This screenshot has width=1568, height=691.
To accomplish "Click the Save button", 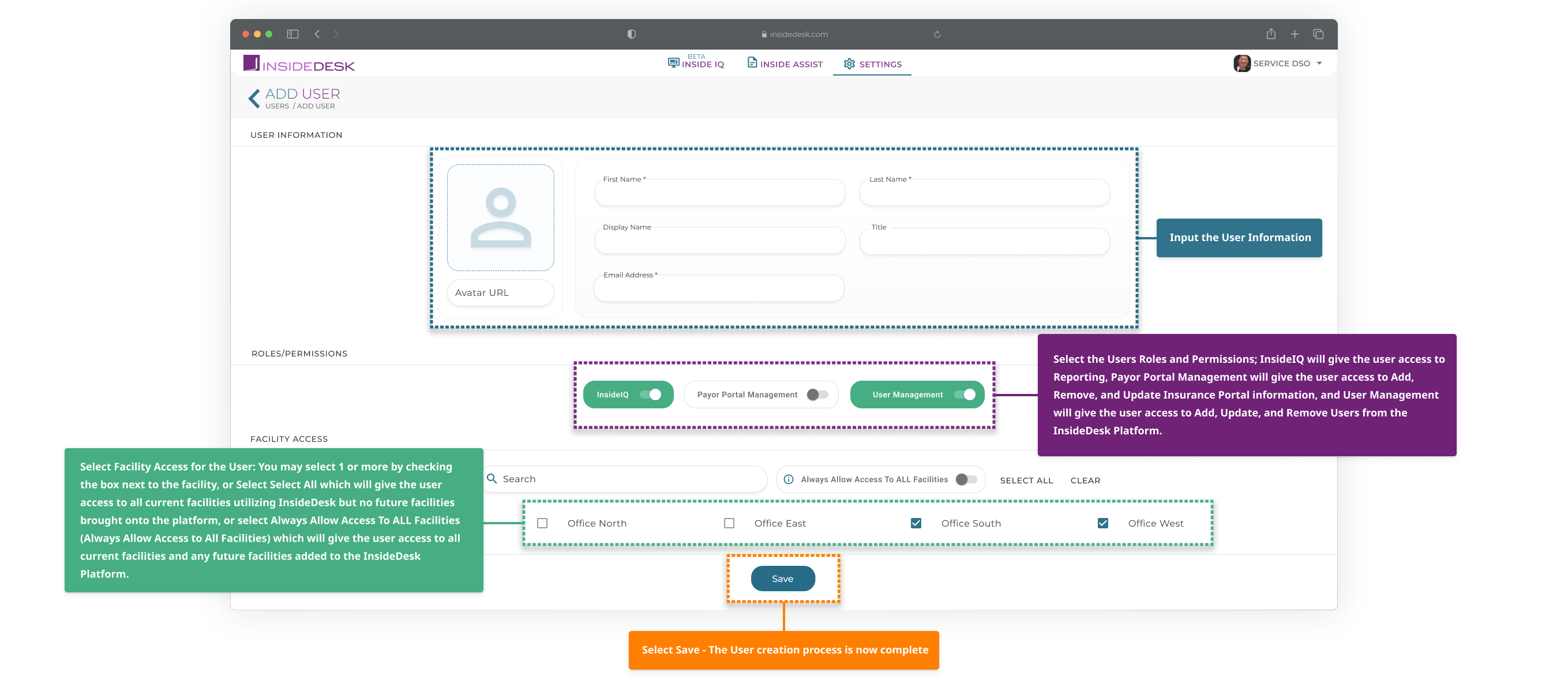I will 783,579.
